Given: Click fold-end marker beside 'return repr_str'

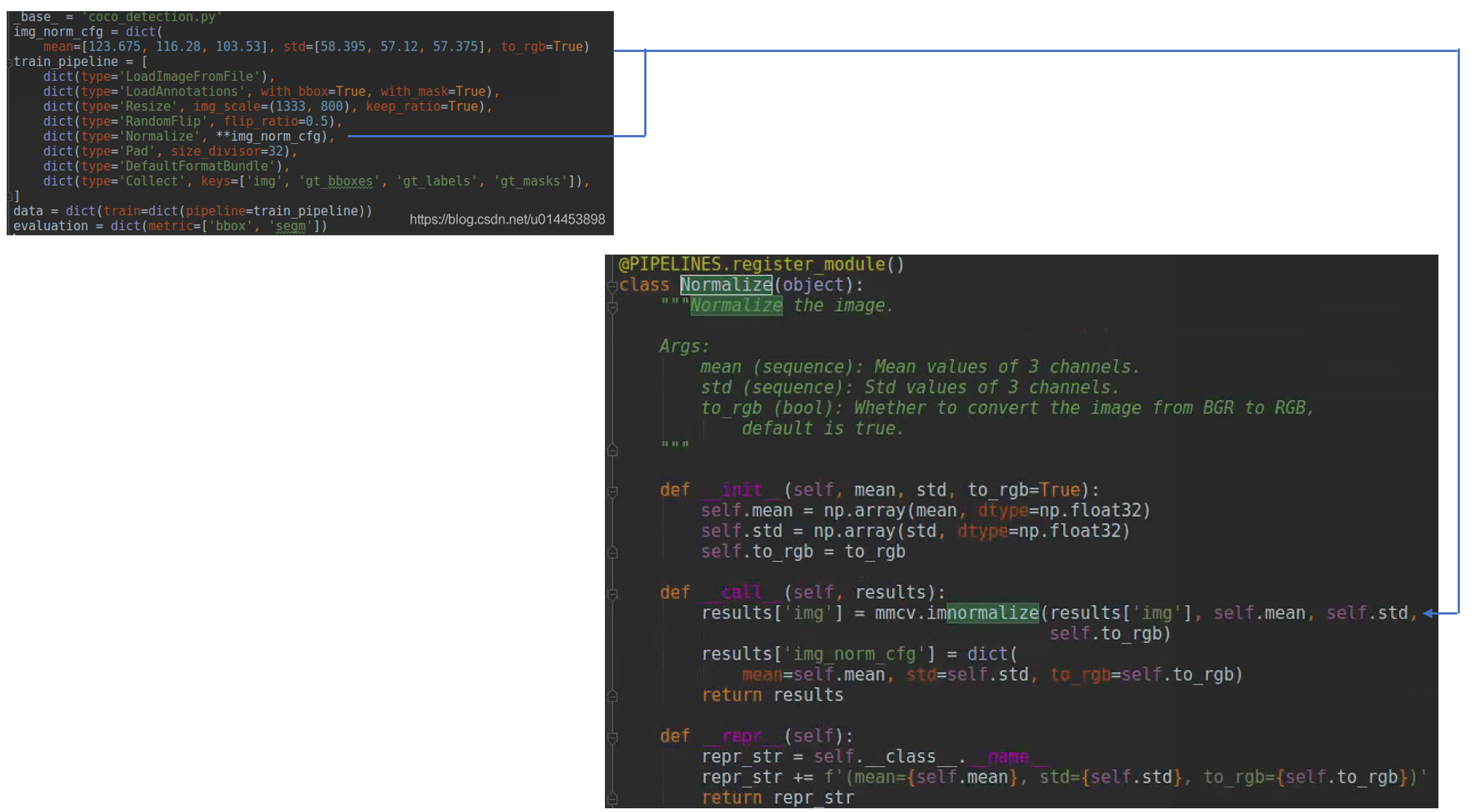Looking at the screenshot, I should tap(612, 799).
